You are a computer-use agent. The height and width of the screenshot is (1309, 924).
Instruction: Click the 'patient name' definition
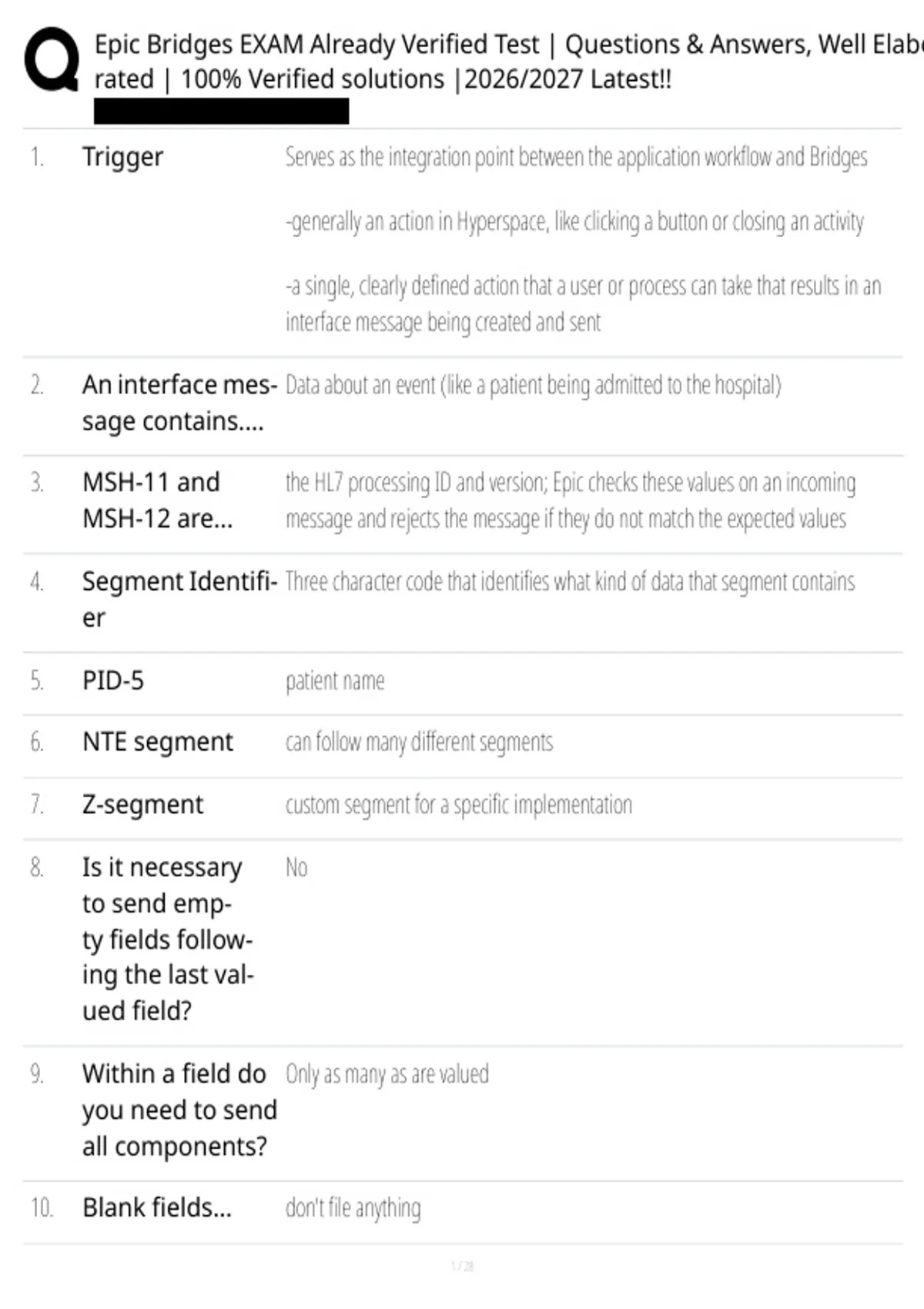pos(335,681)
